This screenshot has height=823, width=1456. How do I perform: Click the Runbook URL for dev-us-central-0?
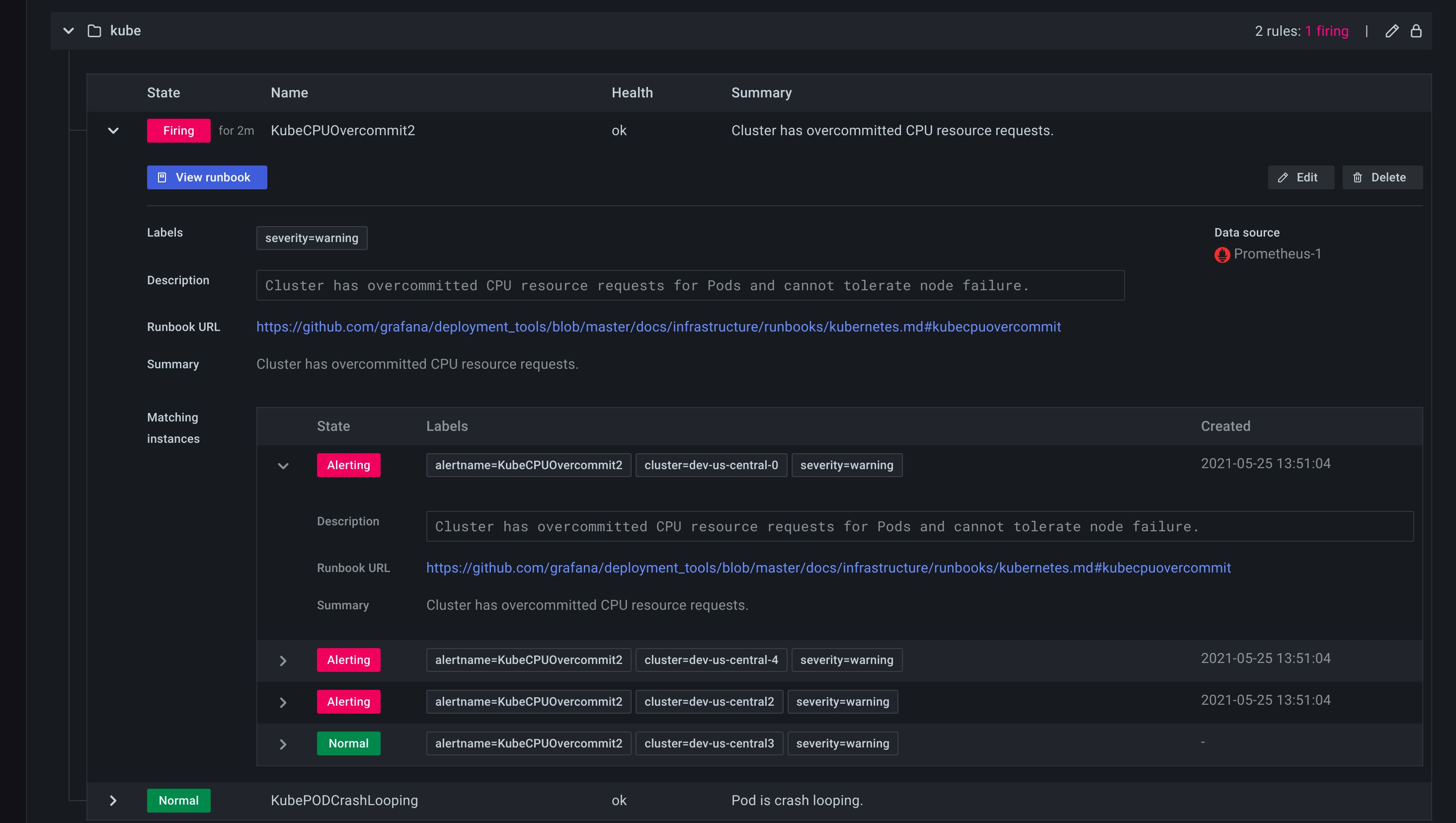click(828, 568)
